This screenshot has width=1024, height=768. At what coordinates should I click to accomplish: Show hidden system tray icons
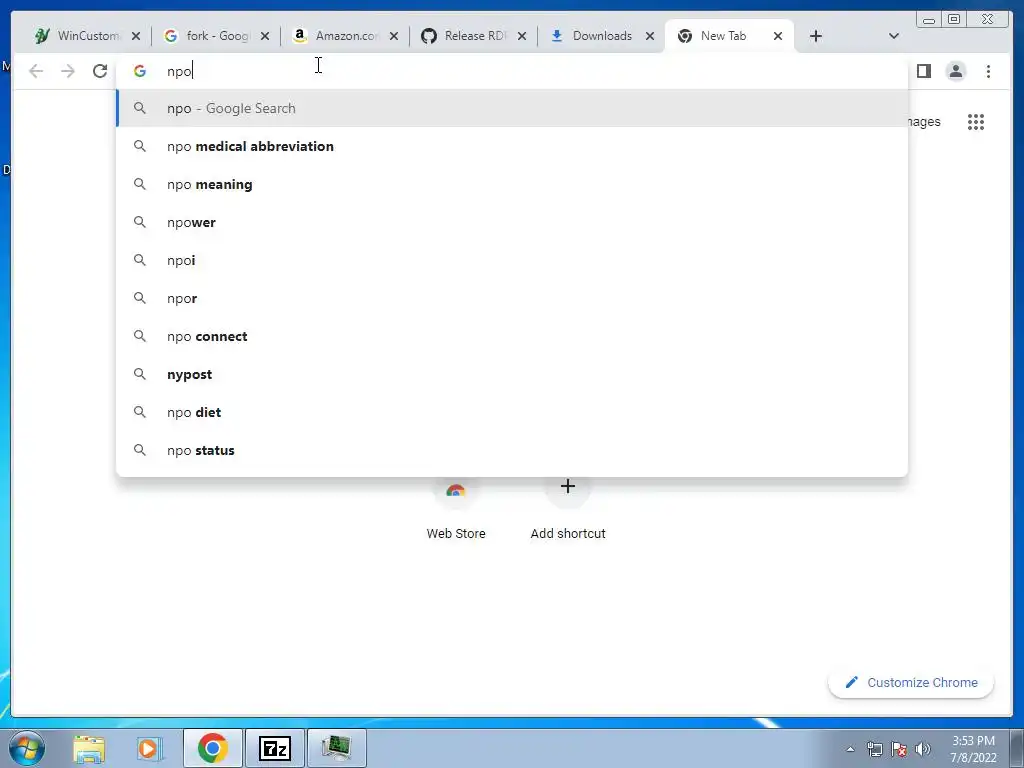[850, 749]
